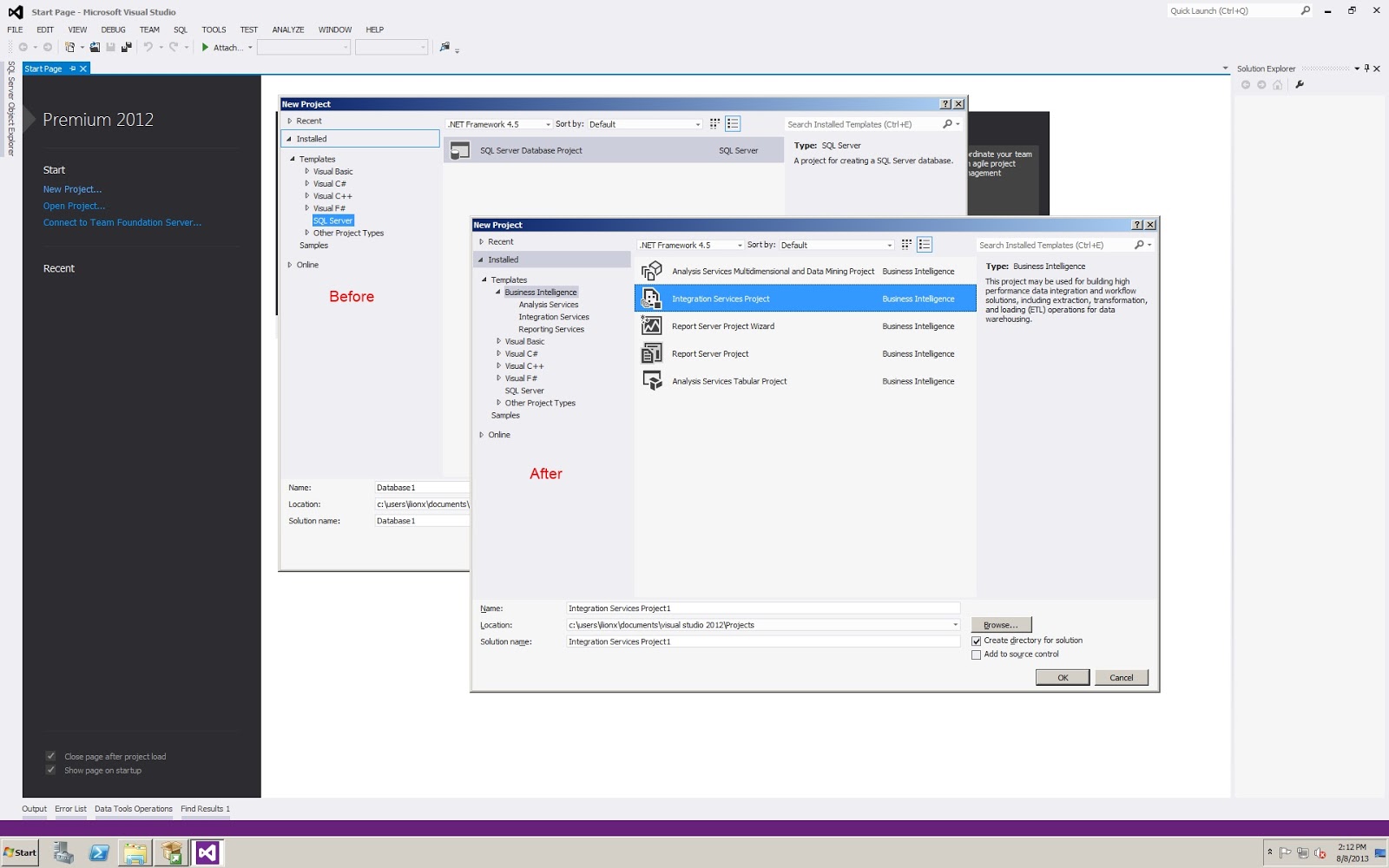Select the Report Server Project icon
Screen dimensions: 1389x868
tap(651, 353)
